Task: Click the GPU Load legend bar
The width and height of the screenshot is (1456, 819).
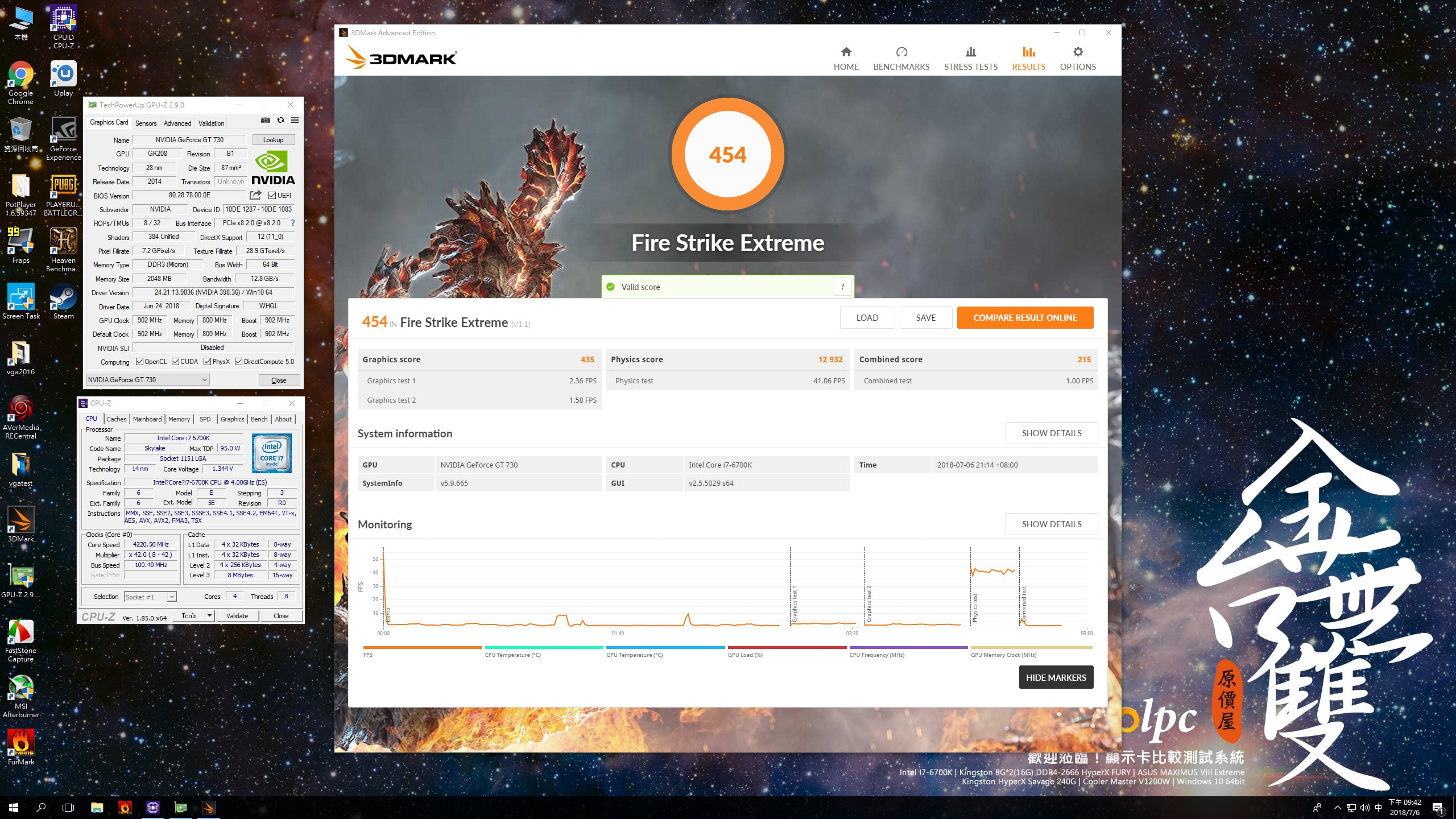Action: pyautogui.click(x=787, y=647)
